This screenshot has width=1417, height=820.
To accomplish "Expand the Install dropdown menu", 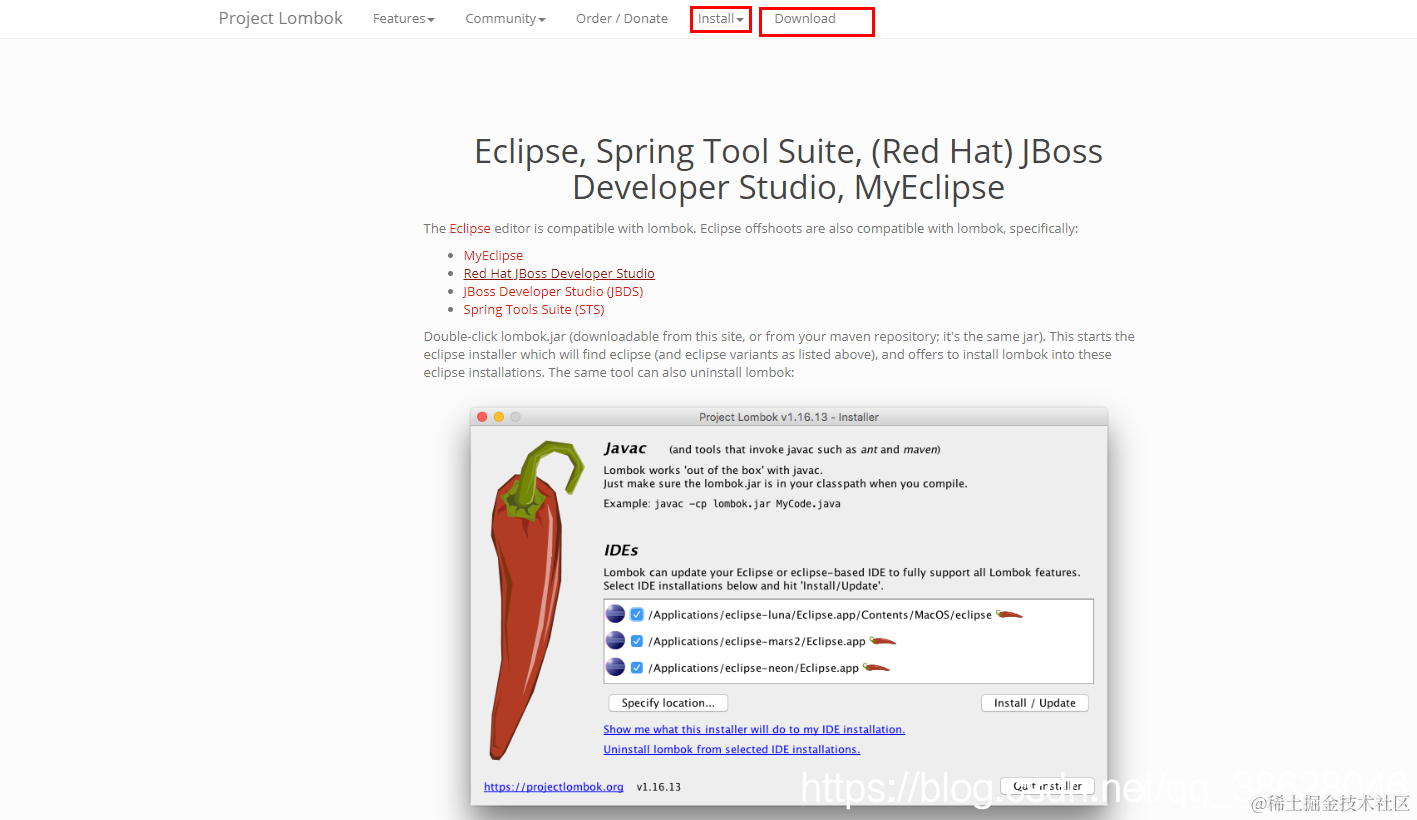I will (x=721, y=19).
